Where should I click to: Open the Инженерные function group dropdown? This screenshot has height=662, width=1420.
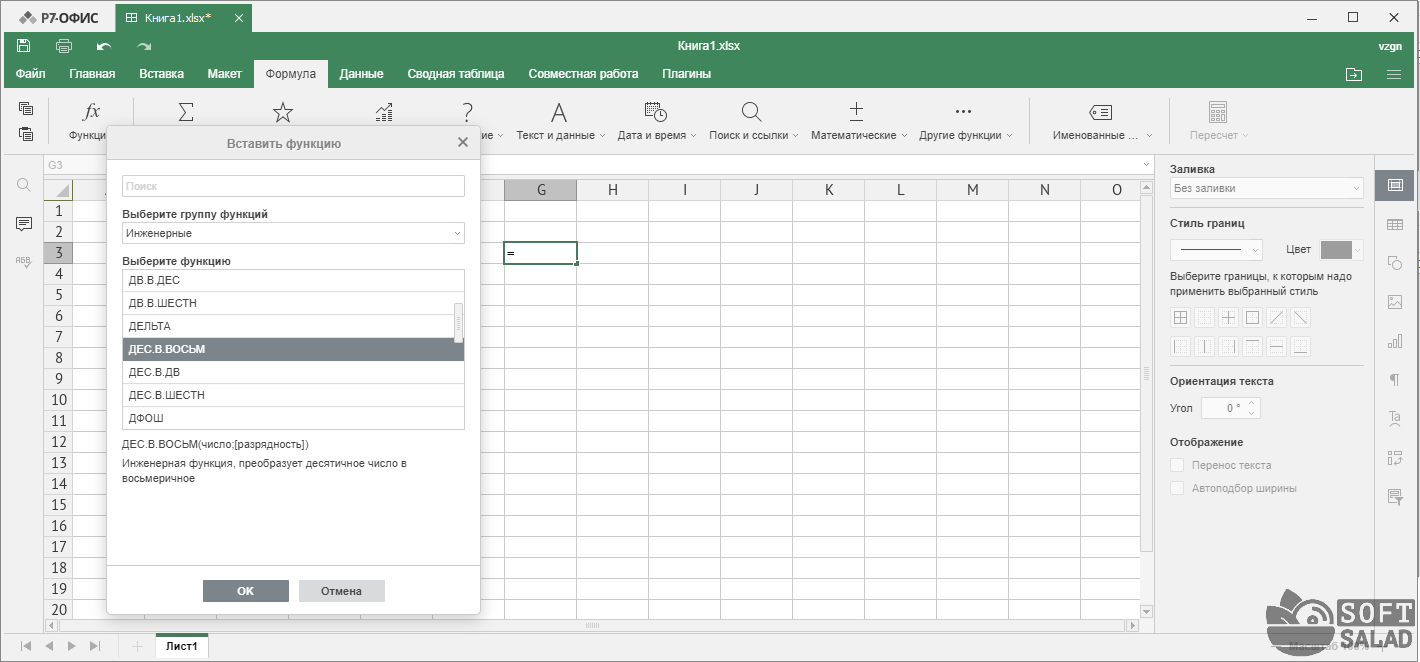293,233
